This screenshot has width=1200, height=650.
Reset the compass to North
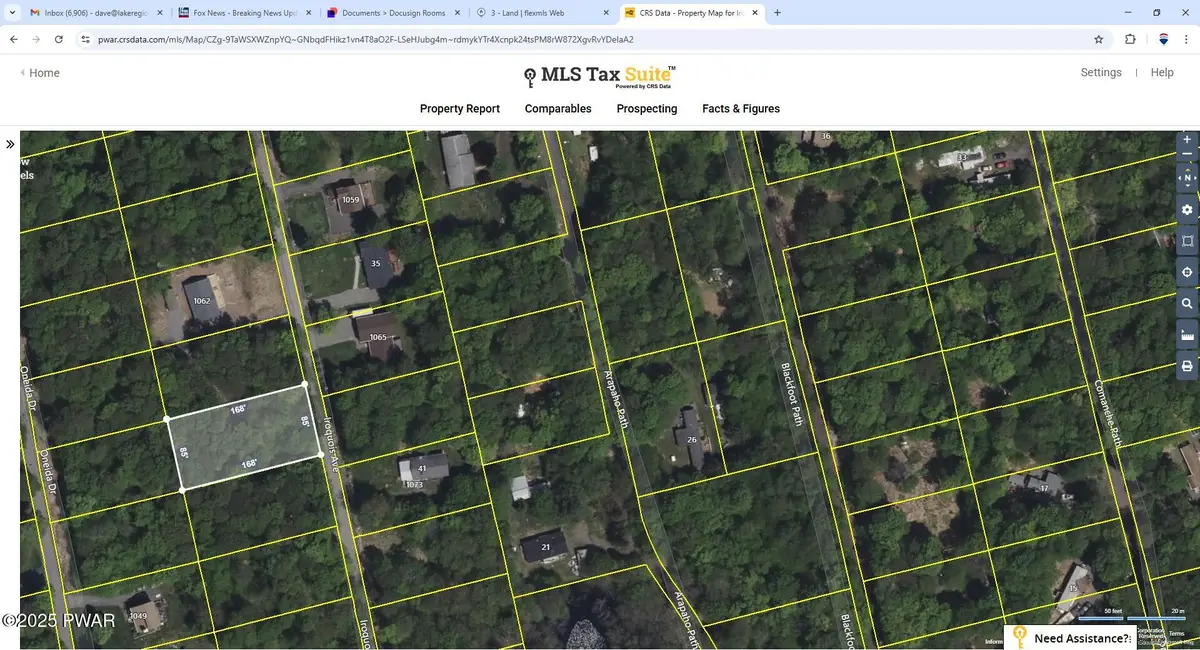1187,178
